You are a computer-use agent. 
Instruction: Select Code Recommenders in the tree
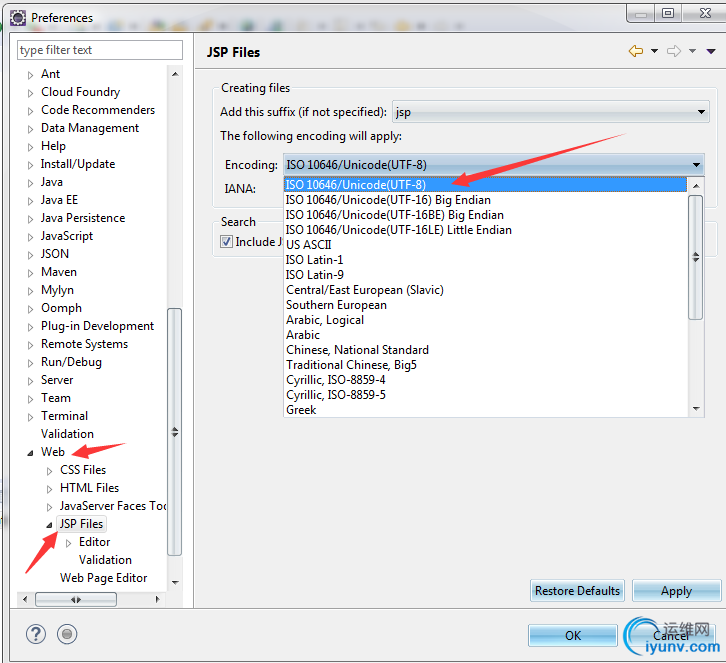coord(98,110)
